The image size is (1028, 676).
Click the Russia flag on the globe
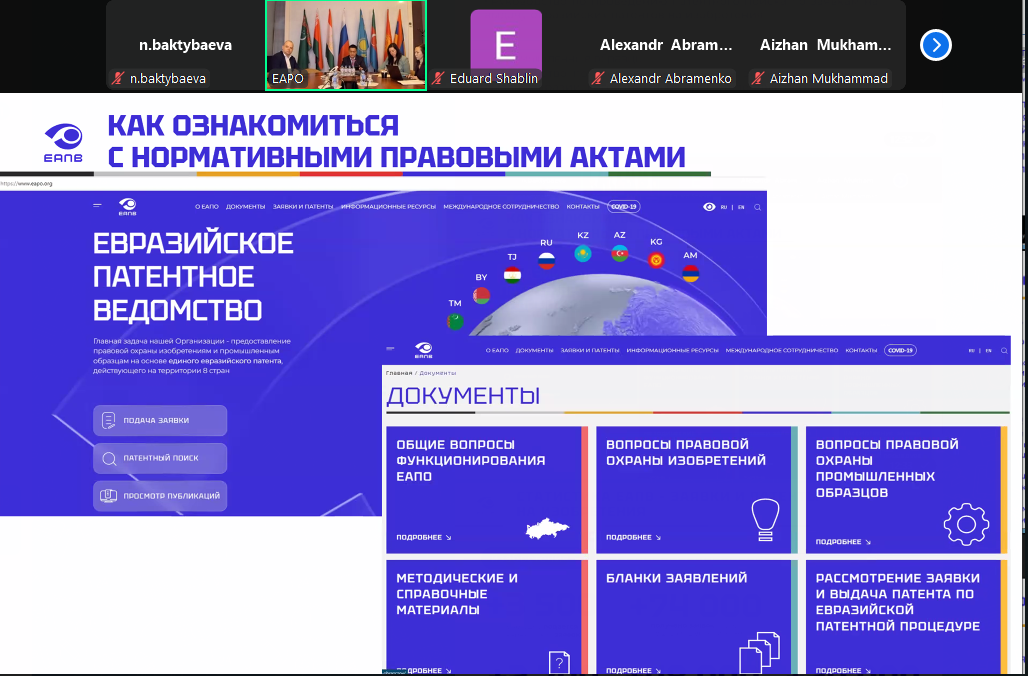coord(546,261)
